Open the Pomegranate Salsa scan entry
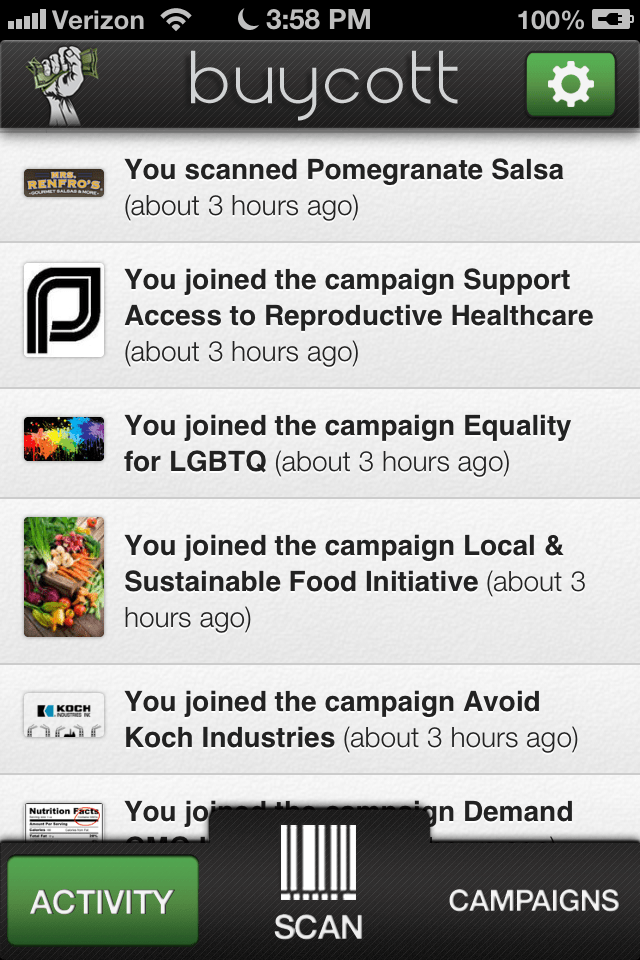 (x=343, y=187)
